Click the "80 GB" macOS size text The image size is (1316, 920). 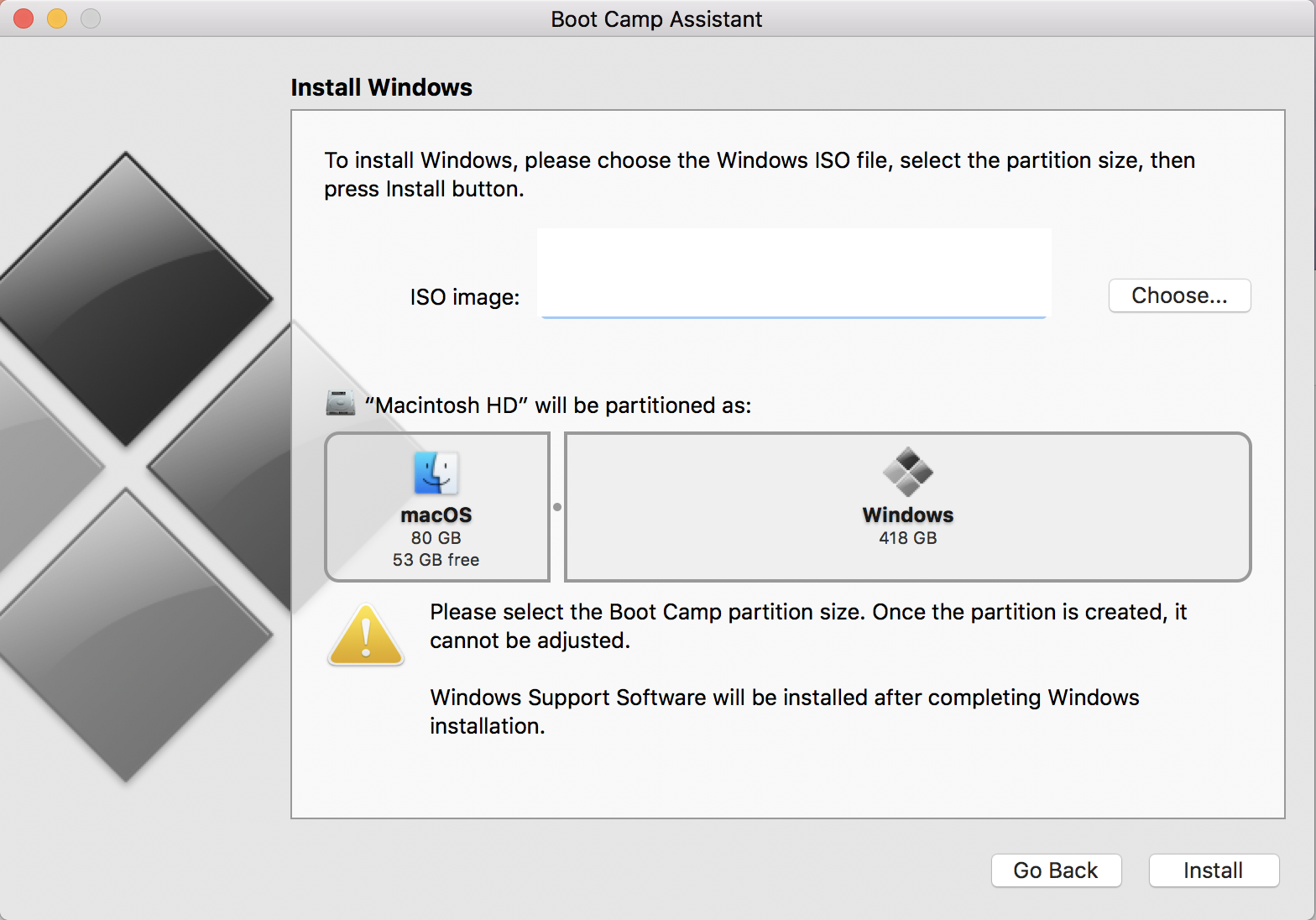coord(436,538)
